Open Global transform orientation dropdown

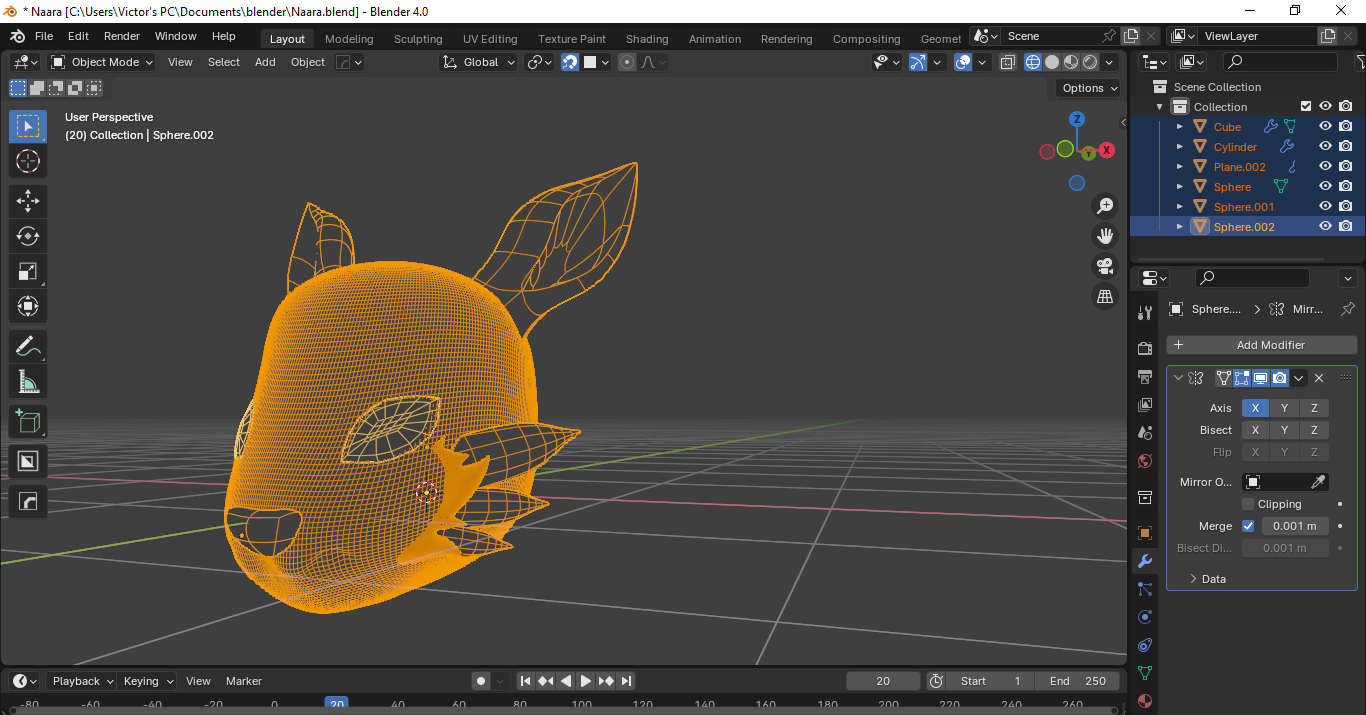pos(479,62)
